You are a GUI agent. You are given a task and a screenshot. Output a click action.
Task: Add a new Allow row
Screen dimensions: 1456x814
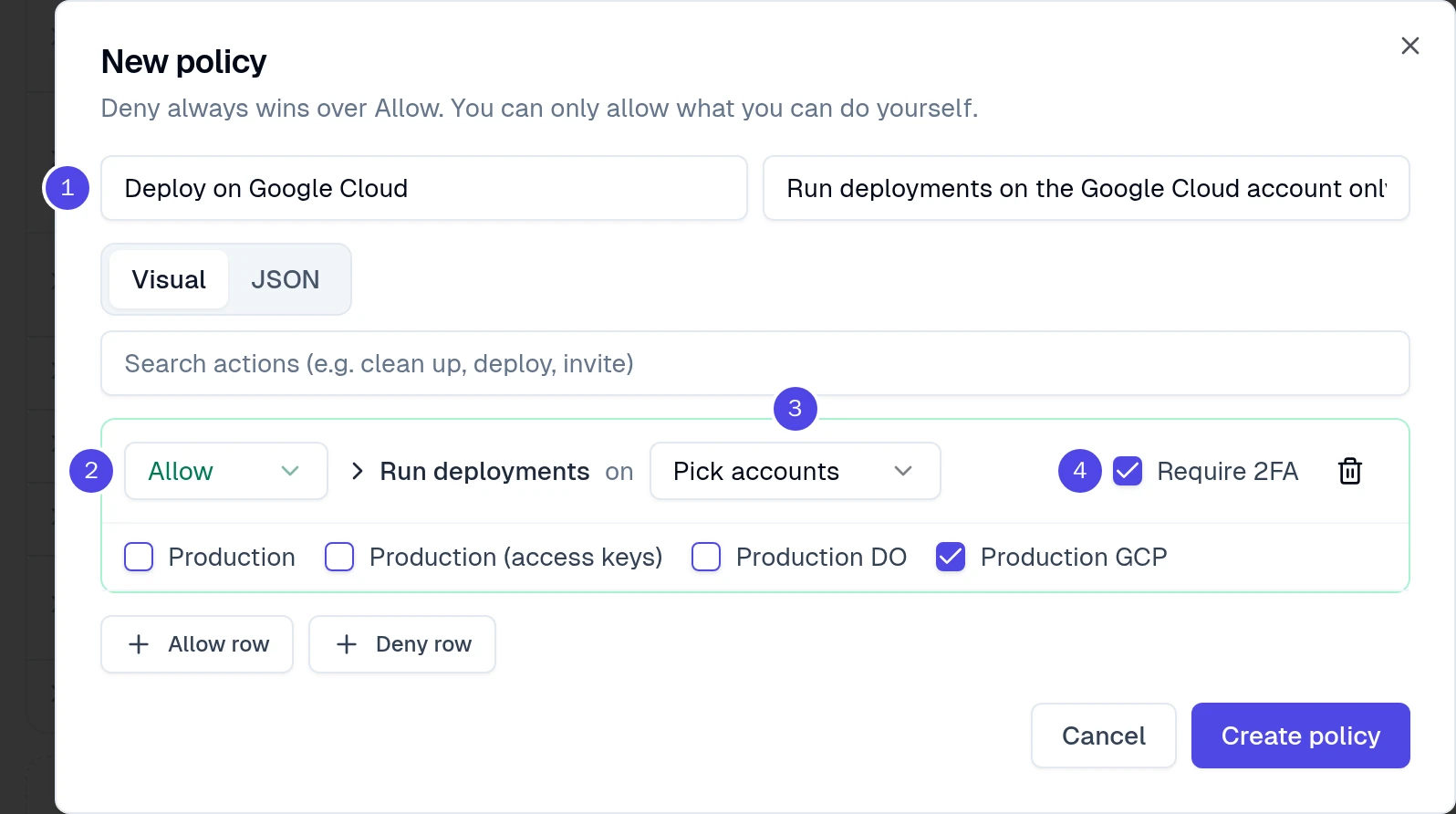197,644
